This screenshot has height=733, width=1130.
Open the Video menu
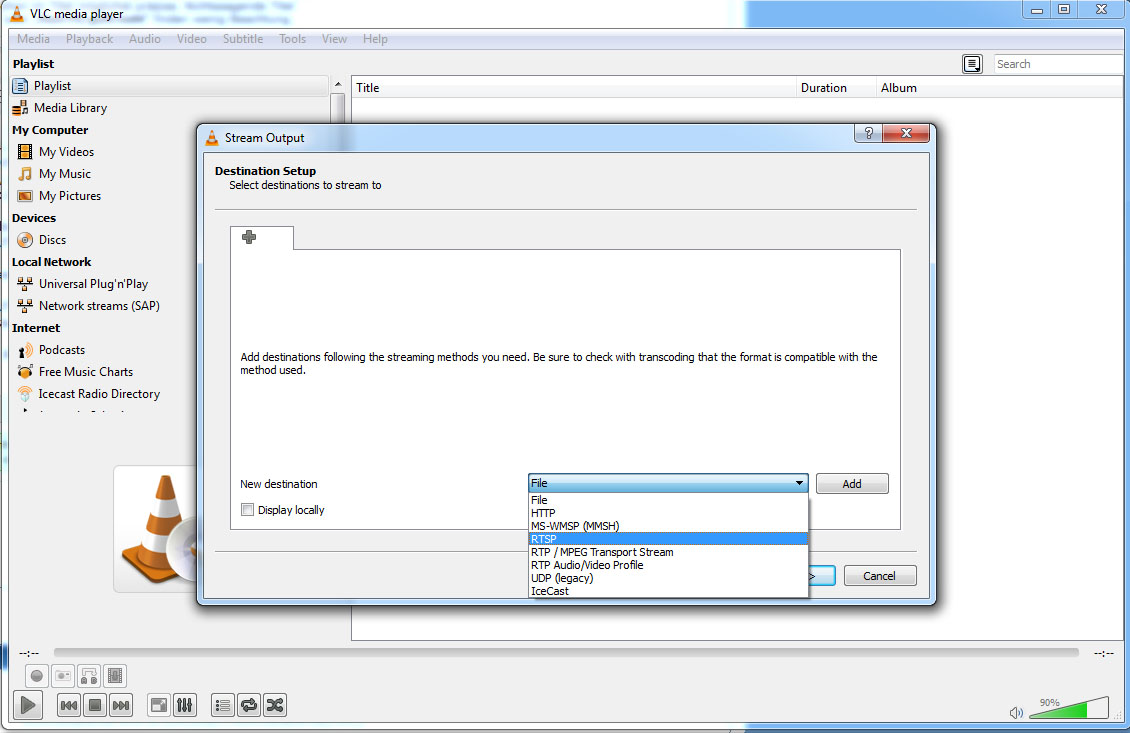point(192,39)
